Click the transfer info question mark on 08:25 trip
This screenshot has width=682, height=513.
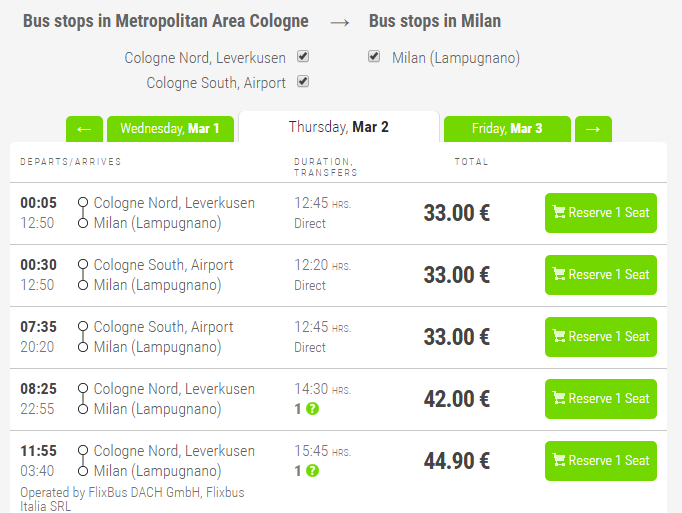(x=312, y=409)
